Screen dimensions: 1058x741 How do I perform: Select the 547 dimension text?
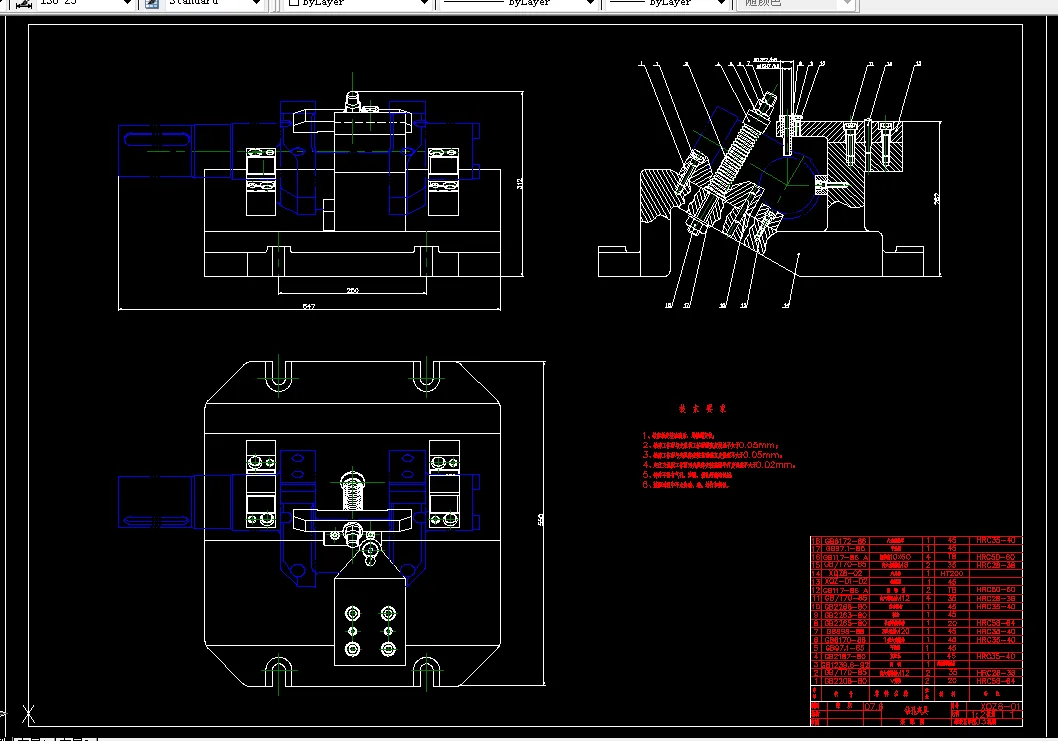308,306
